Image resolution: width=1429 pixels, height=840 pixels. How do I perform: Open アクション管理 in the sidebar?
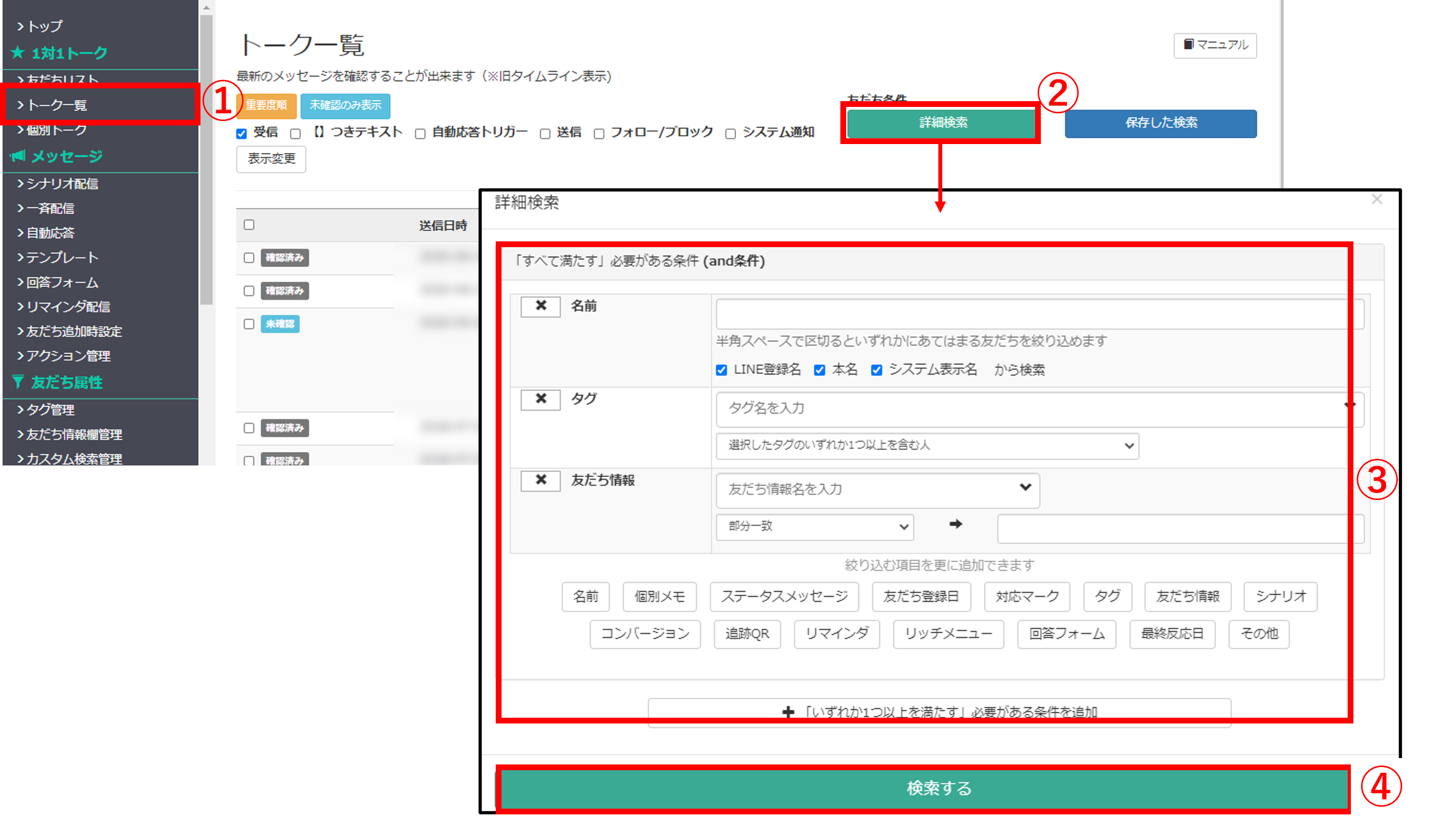(x=69, y=356)
